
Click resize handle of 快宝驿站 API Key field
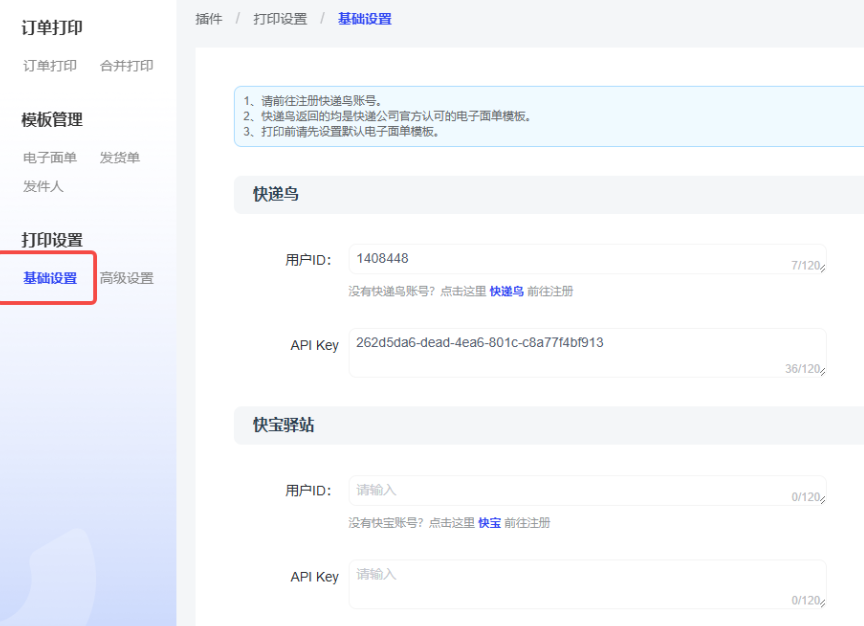(x=823, y=604)
